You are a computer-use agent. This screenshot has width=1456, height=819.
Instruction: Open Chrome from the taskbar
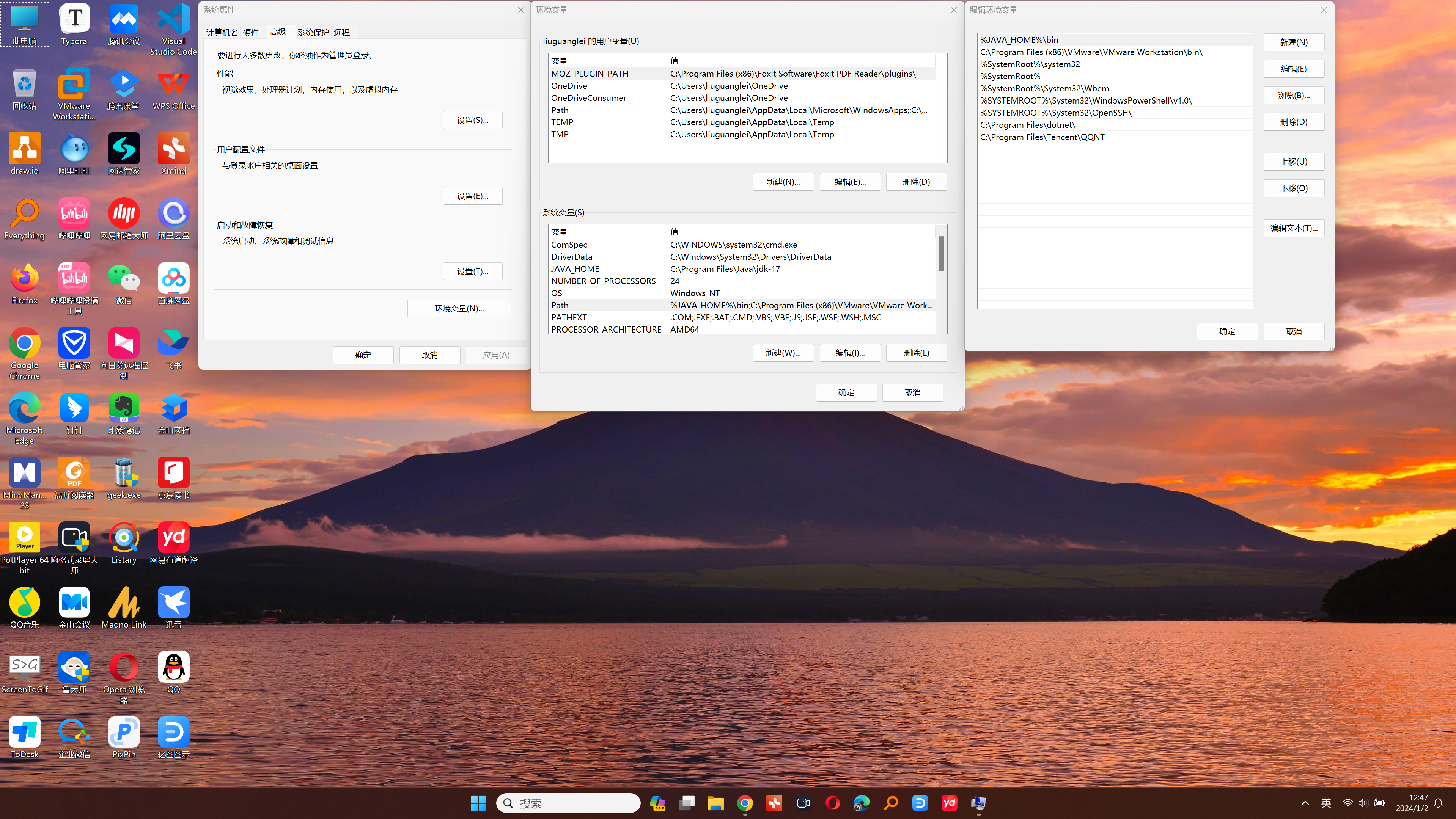tap(745, 803)
